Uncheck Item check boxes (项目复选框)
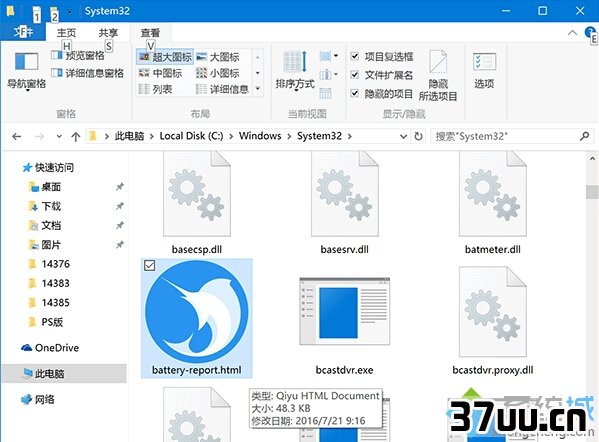The image size is (599, 442). point(355,57)
